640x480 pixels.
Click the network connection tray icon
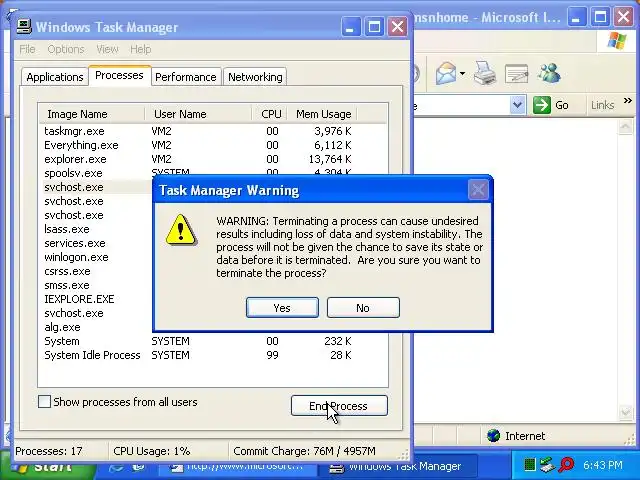tap(547, 464)
